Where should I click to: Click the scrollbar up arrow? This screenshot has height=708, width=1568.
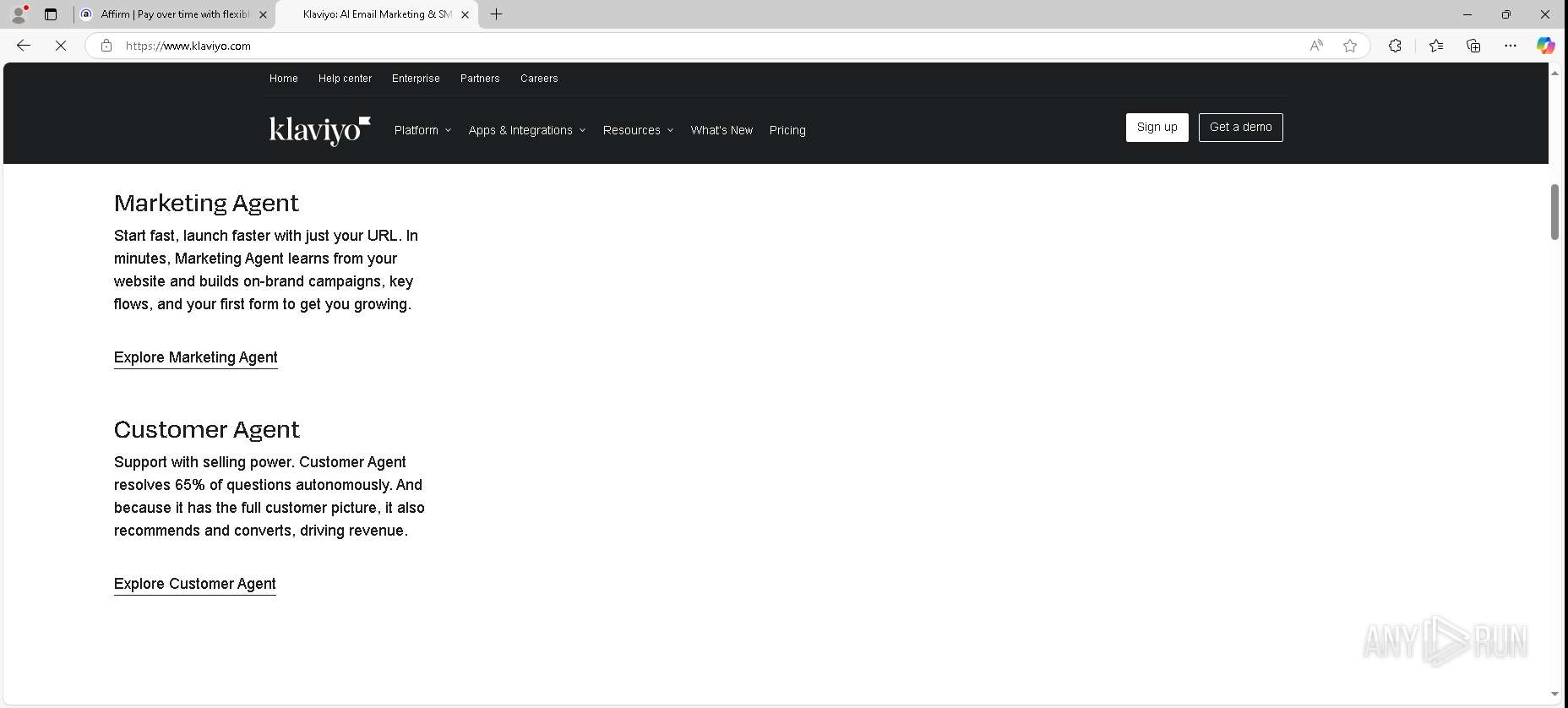point(1554,74)
